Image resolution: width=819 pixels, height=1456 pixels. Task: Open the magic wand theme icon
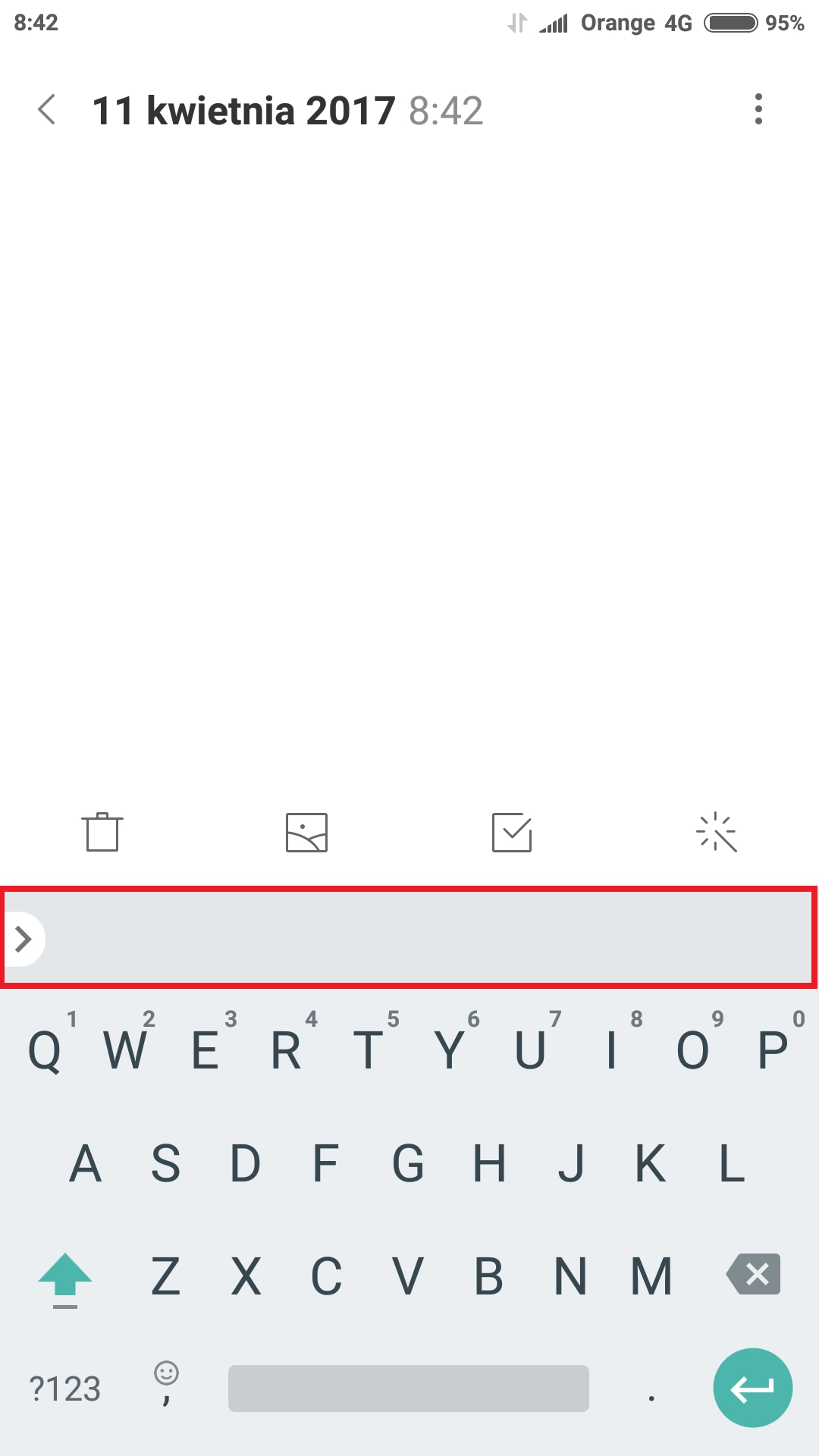[x=717, y=833]
